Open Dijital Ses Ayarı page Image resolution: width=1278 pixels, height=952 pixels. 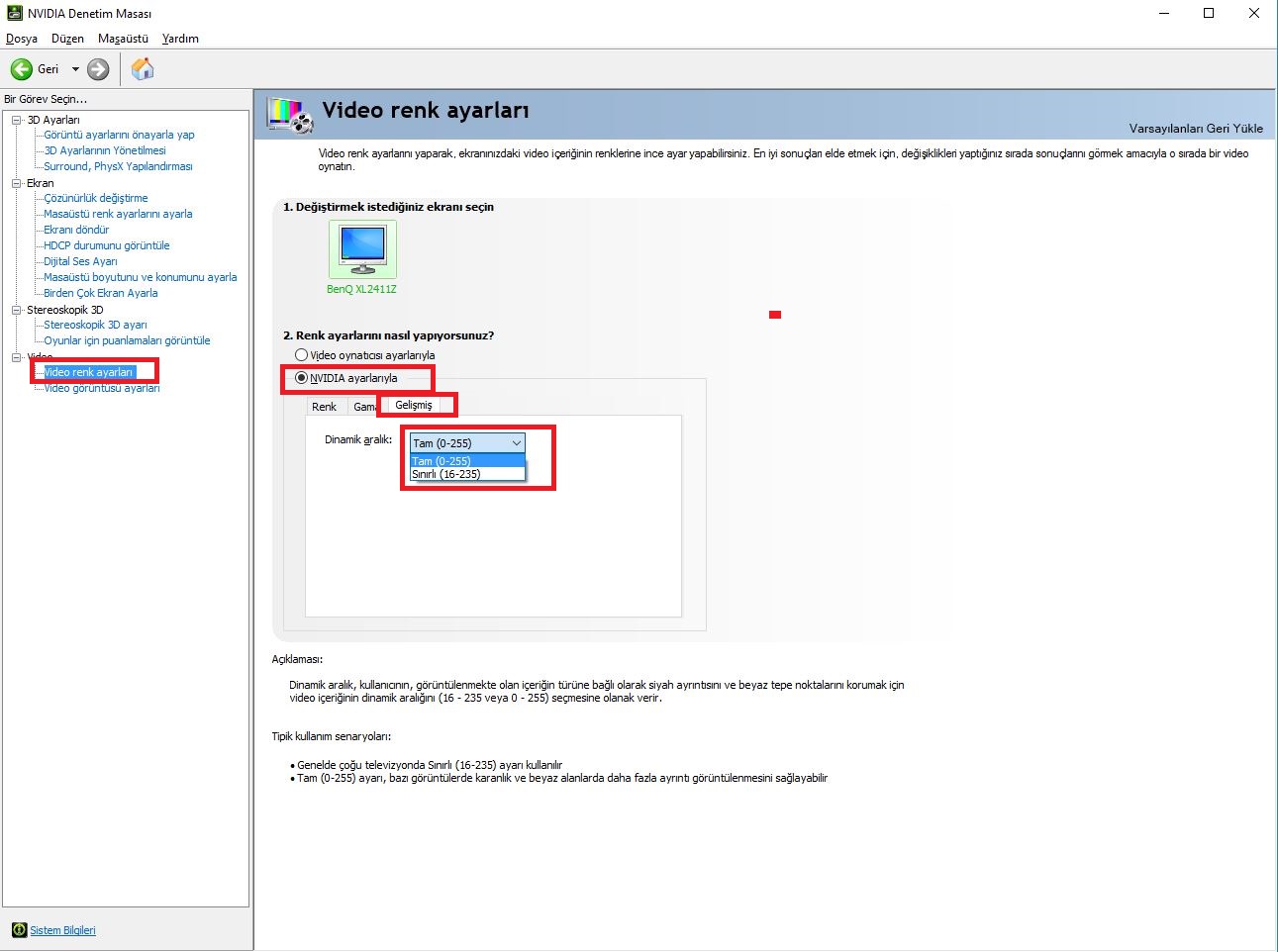coord(80,261)
